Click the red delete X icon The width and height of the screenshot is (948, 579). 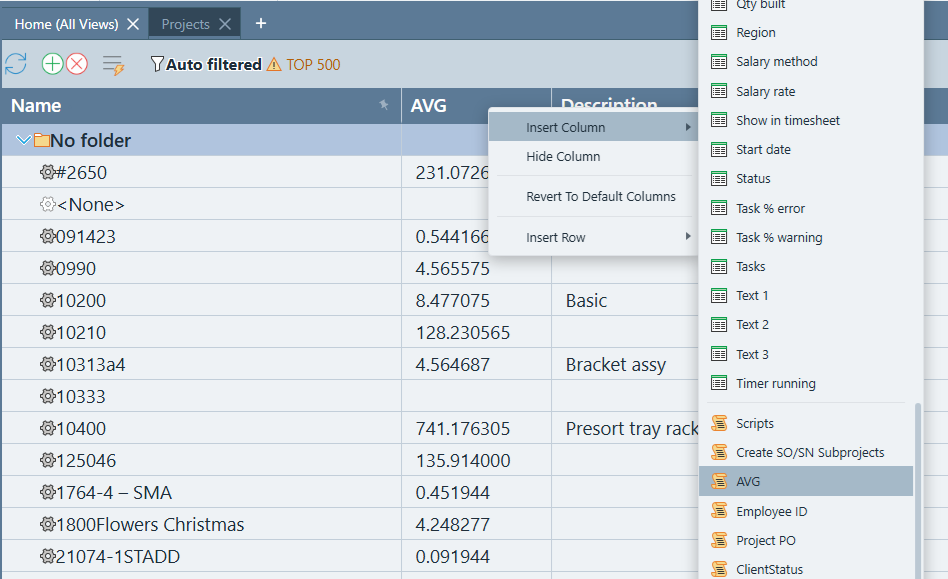(77, 64)
